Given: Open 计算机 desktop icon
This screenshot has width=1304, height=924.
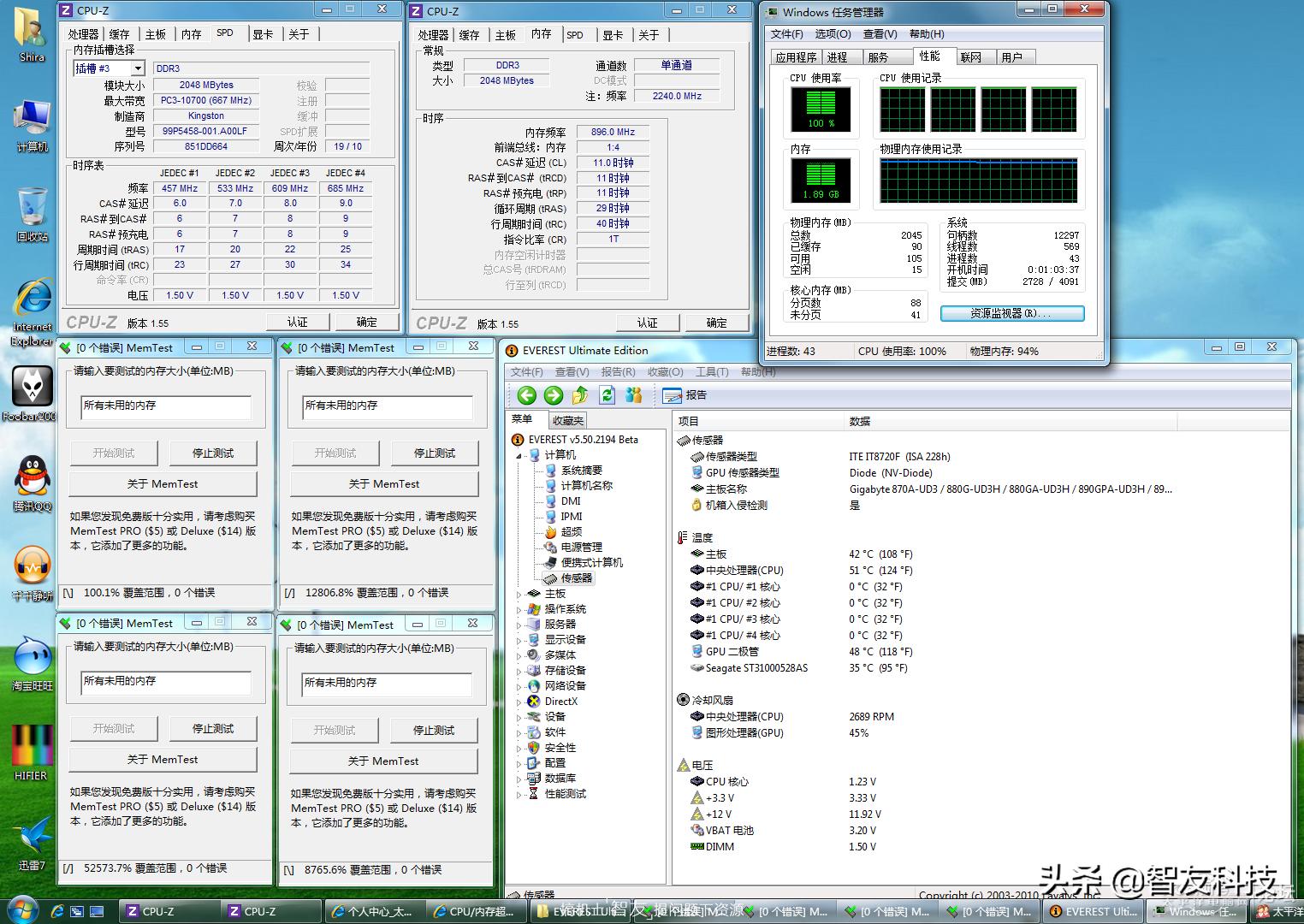Looking at the screenshot, I should click(x=33, y=126).
